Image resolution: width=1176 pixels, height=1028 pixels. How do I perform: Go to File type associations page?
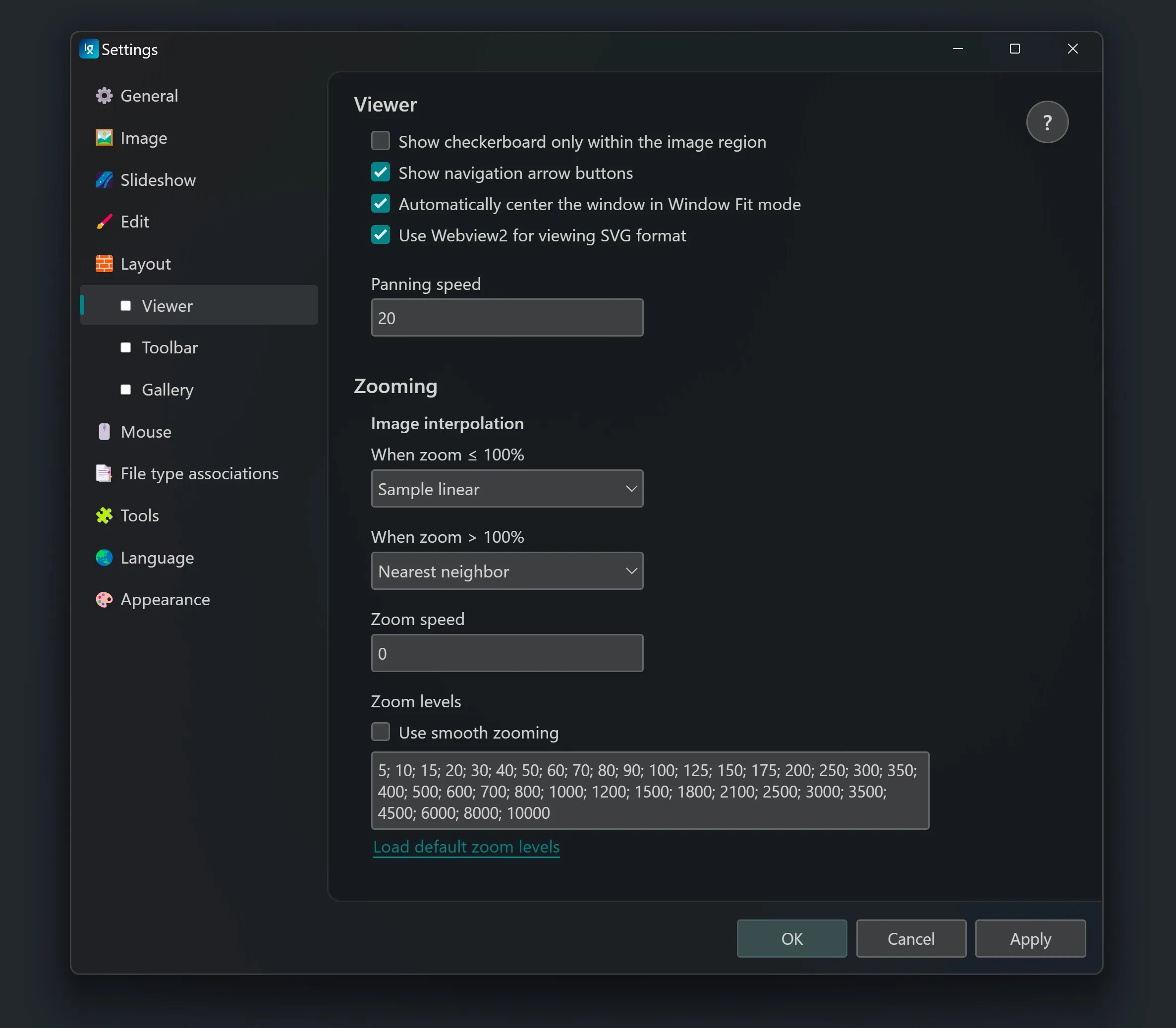click(199, 474)
